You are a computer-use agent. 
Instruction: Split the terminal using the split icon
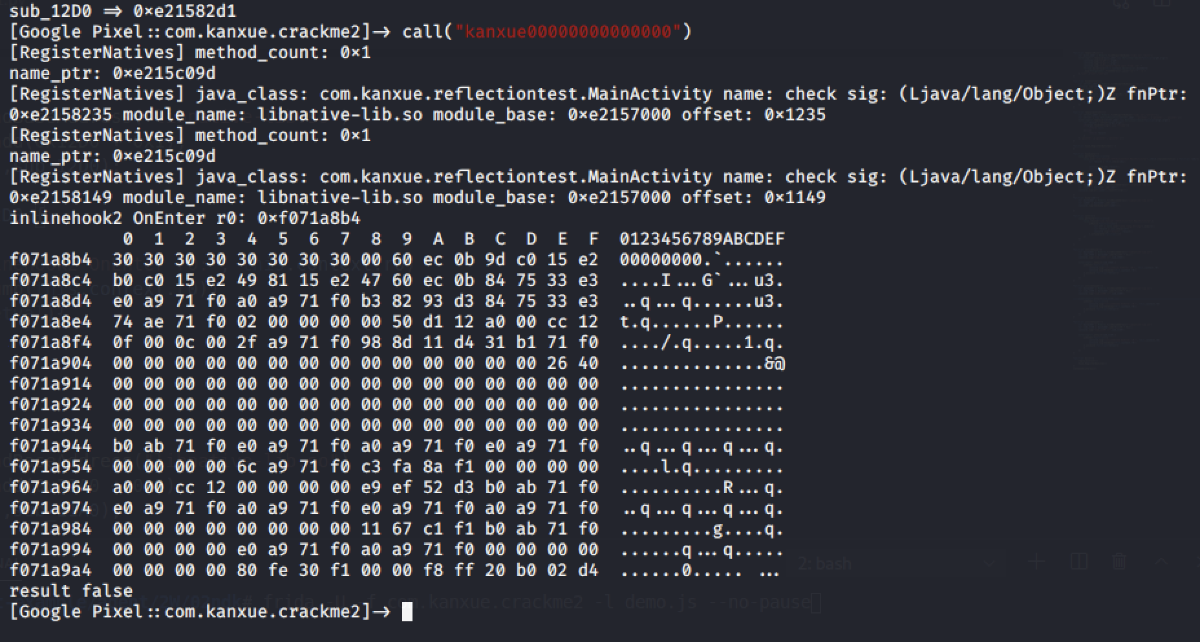(1079, 563)
